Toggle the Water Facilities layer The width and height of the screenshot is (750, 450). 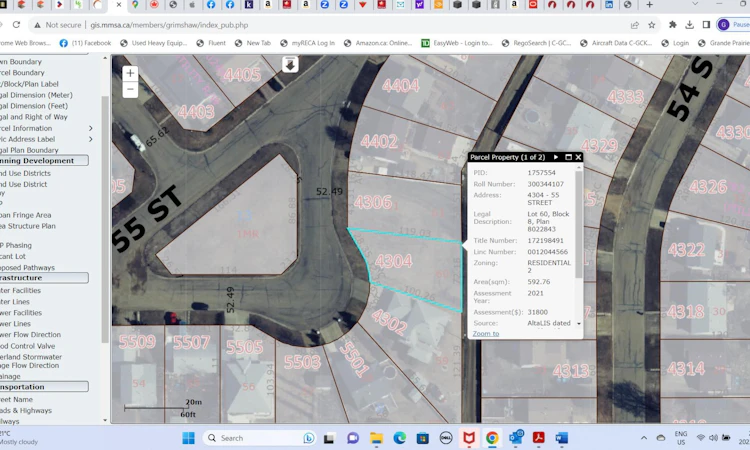pyautogui.click(x=21, y=291)
